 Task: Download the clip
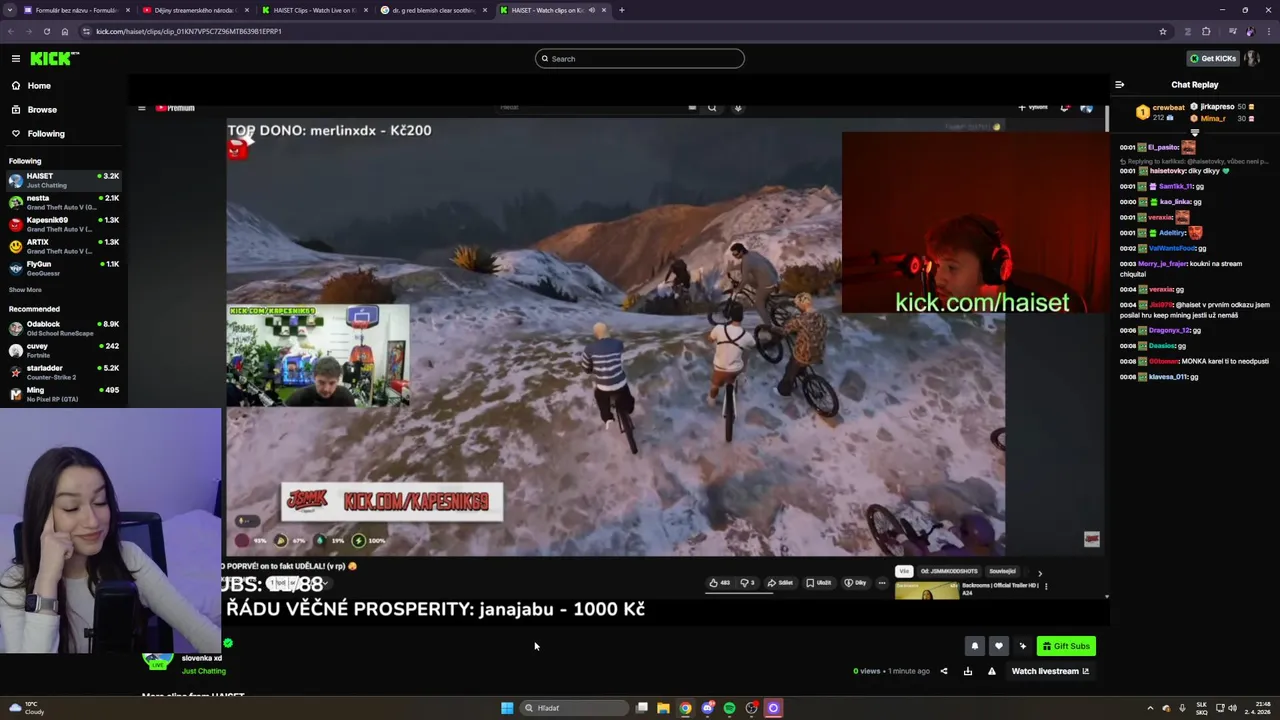[x=967, y=671]
